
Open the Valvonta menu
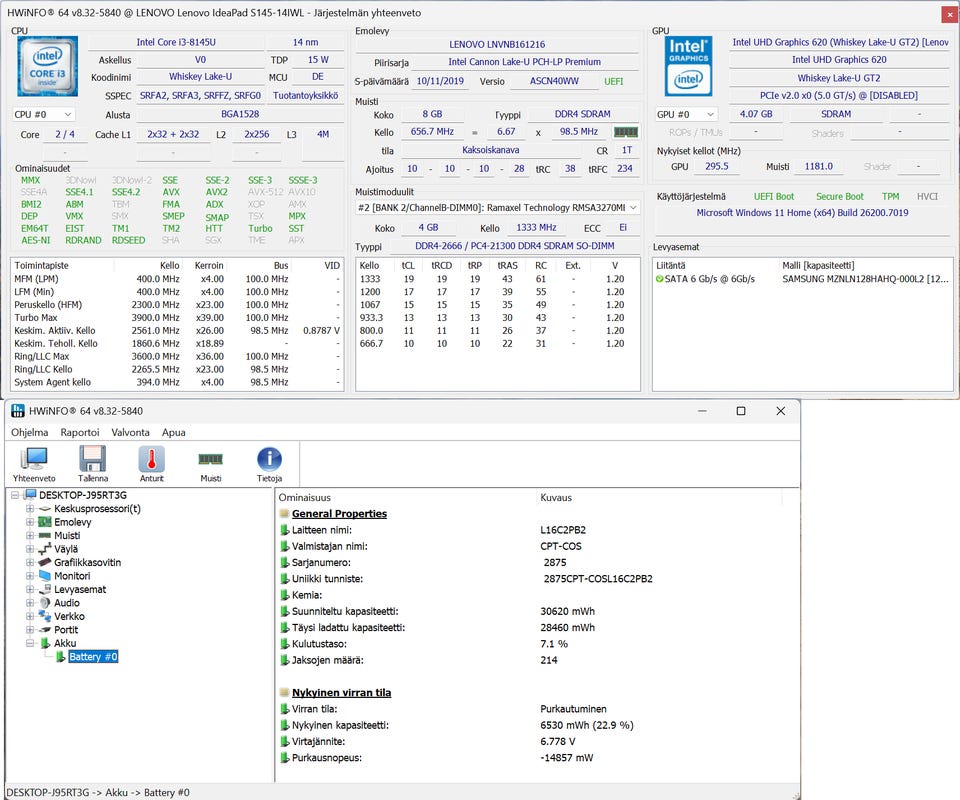click(x=130, y=433)
